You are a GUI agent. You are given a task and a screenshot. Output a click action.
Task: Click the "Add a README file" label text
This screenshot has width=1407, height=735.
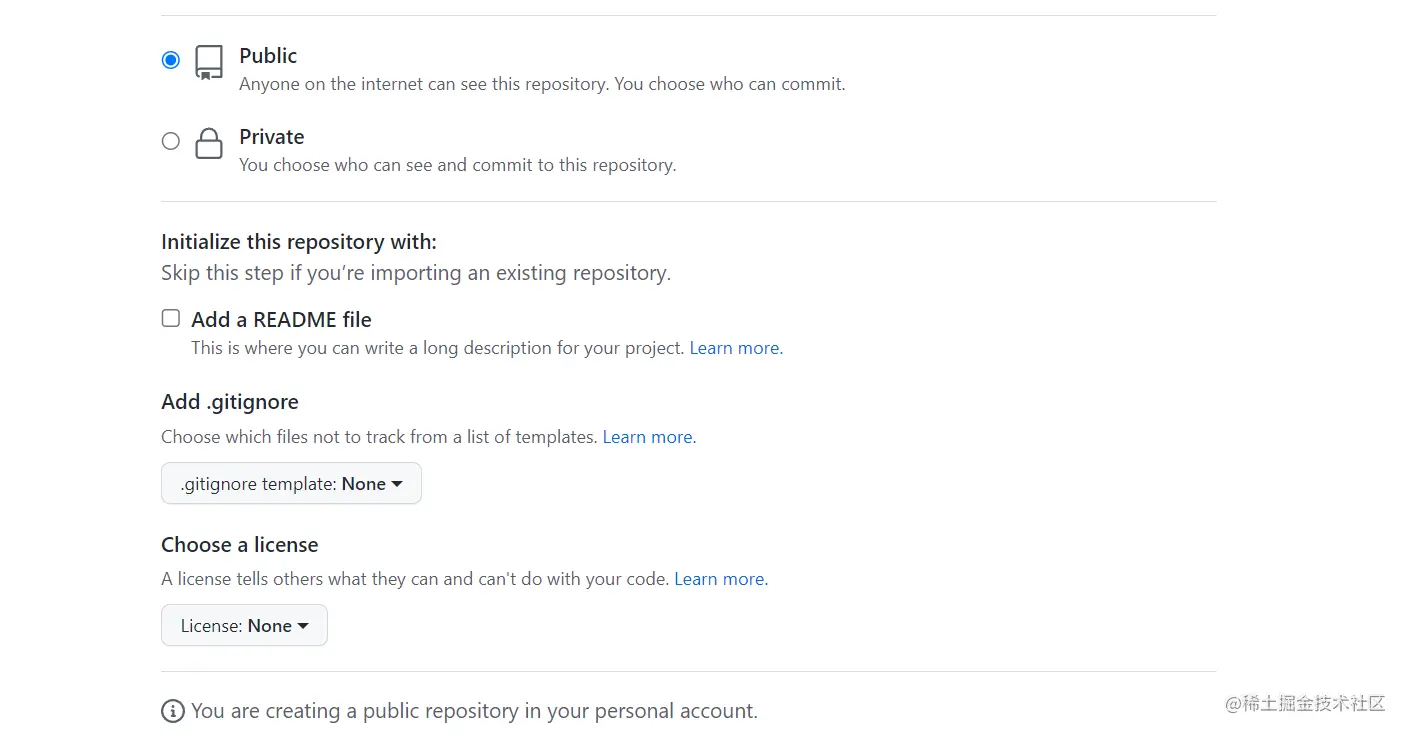pyautogui.click(x=281, y=320)
